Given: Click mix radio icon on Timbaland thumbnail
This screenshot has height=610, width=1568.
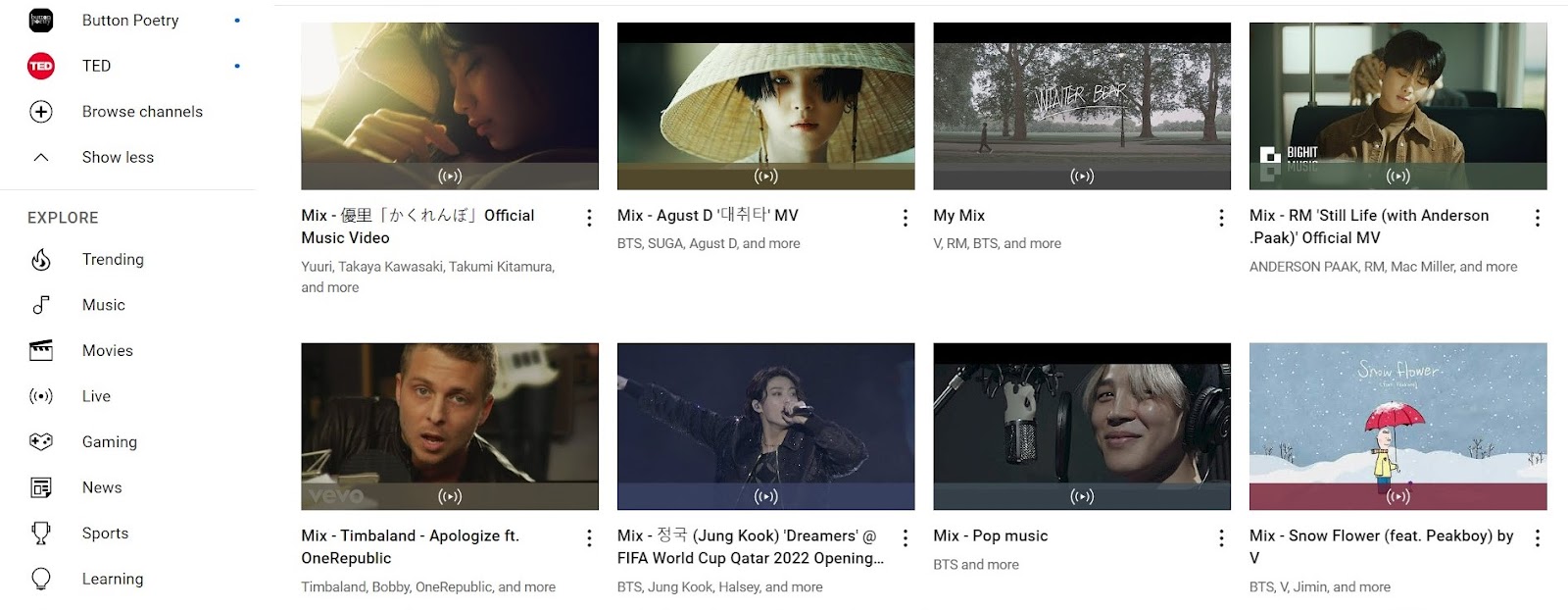Looking at the screenshot, I should pos(450,496).
